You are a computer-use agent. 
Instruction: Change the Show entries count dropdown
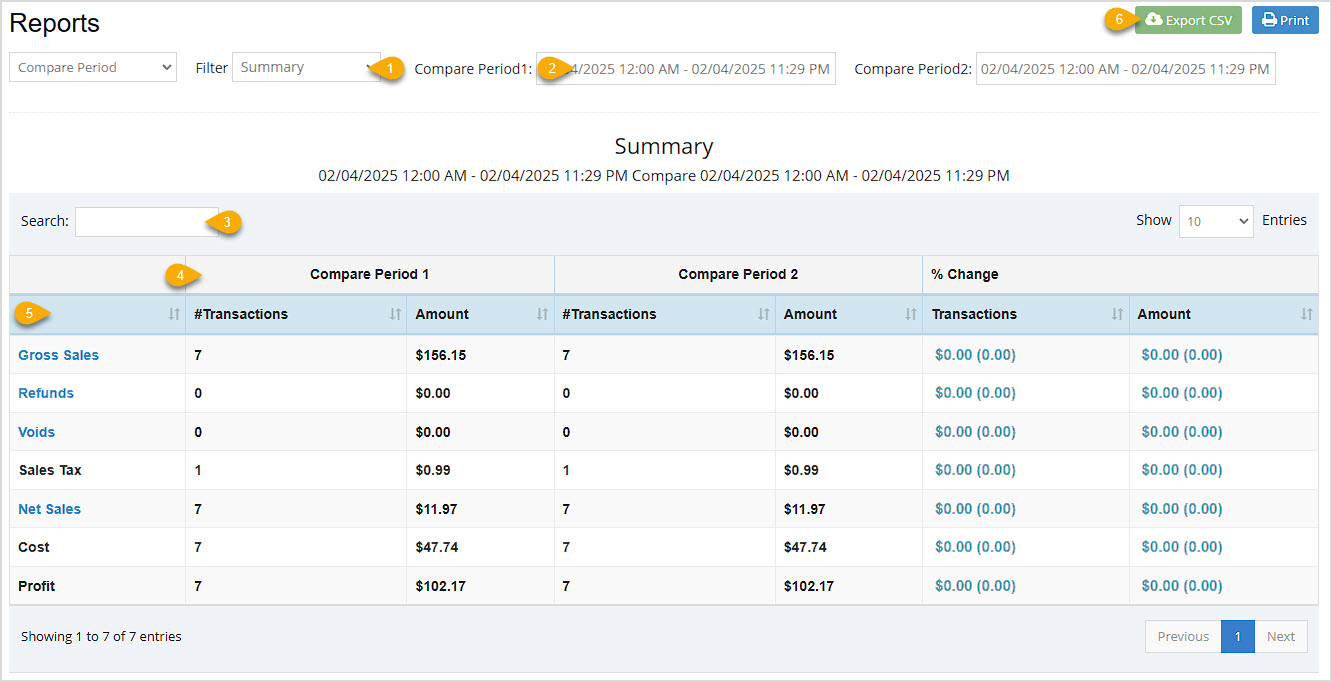click(1215, 221)
